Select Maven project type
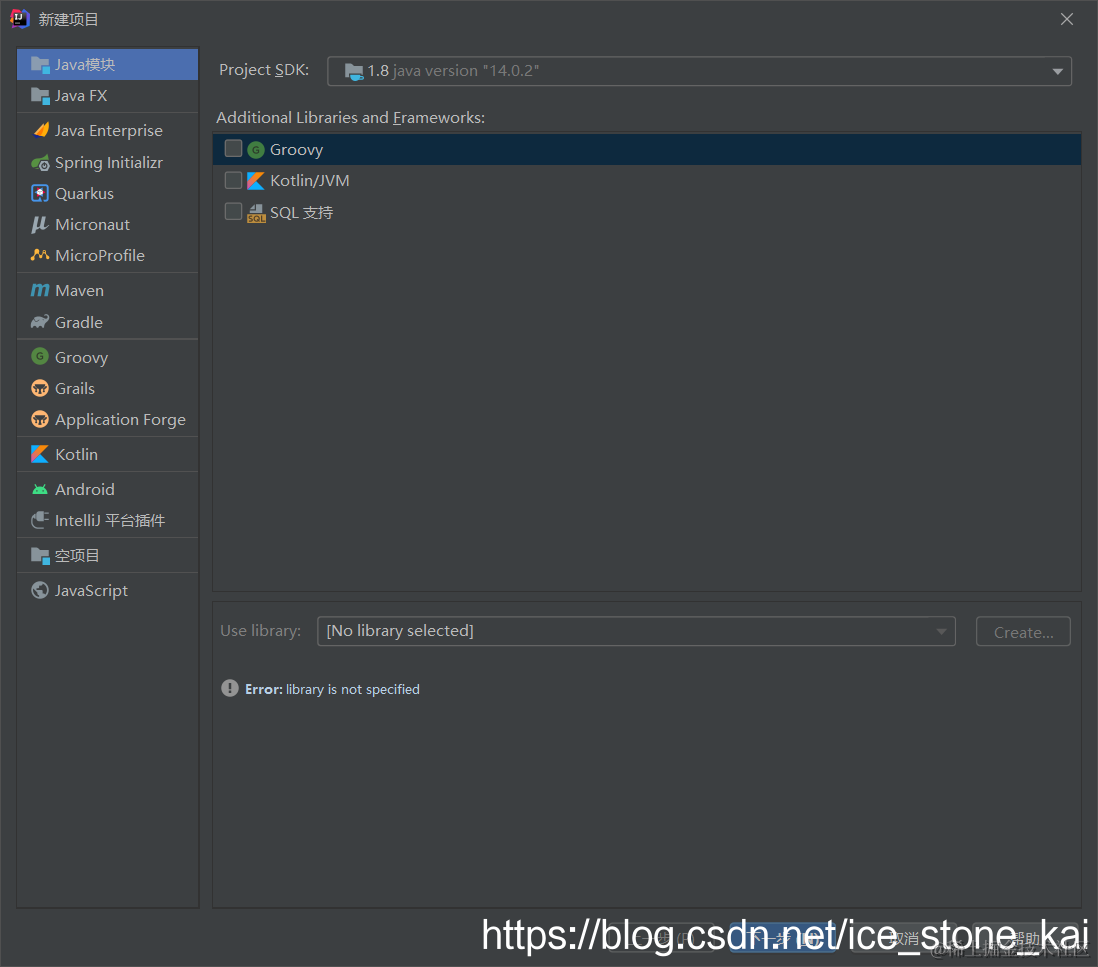Image resolution: width=1098 pixels, height=967 pixels. click(108, 290)
